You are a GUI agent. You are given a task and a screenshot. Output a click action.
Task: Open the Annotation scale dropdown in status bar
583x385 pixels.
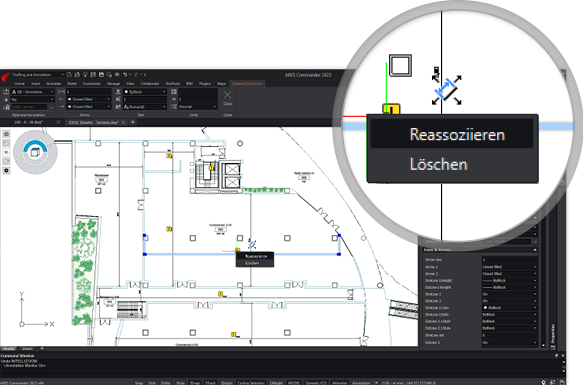coord(364,382)
